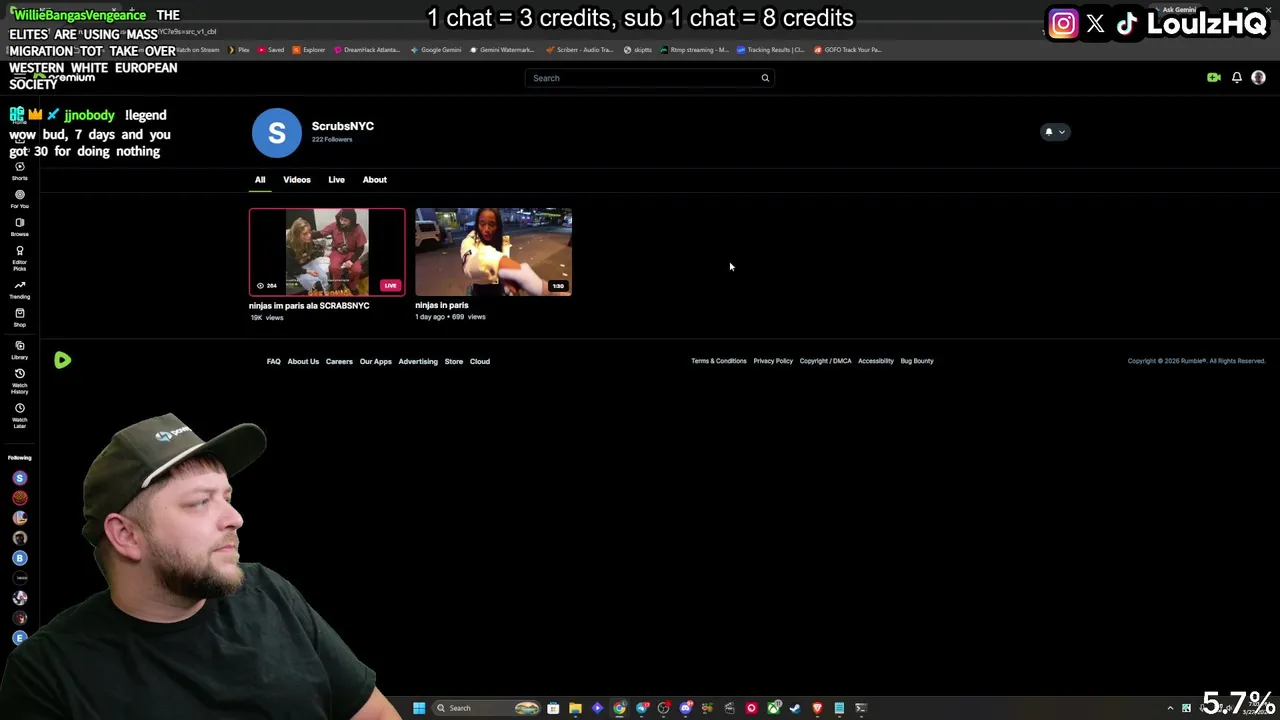The height and width of the screenshot is (720, 1280).
Task: Open live stream thumbnail ninjas im paris
Action: 327,252
